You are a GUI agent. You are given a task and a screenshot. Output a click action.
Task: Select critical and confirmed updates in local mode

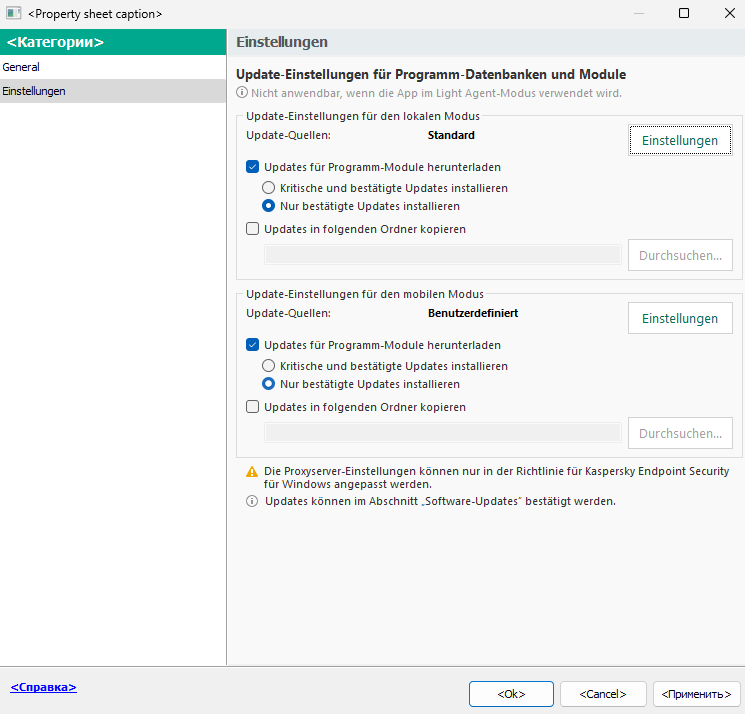pyautogui.click(x=268, y=188)
